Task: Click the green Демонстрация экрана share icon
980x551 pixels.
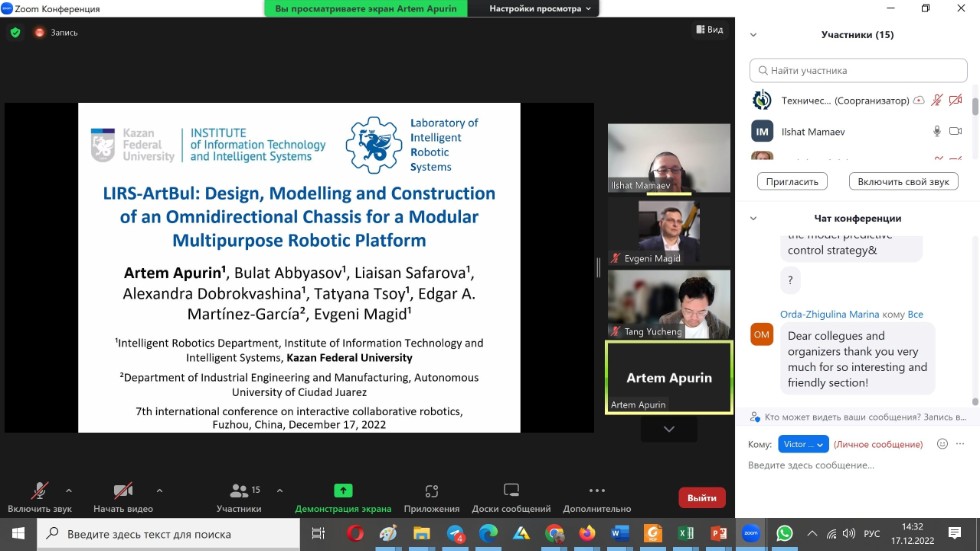Action: coord(343,491)
